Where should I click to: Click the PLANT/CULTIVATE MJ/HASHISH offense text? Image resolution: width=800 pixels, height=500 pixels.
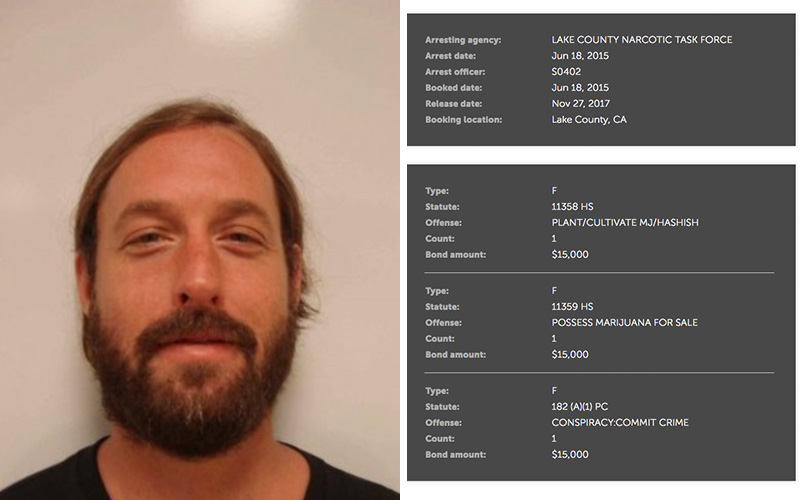pyautogui.click(x=624, y=222)
